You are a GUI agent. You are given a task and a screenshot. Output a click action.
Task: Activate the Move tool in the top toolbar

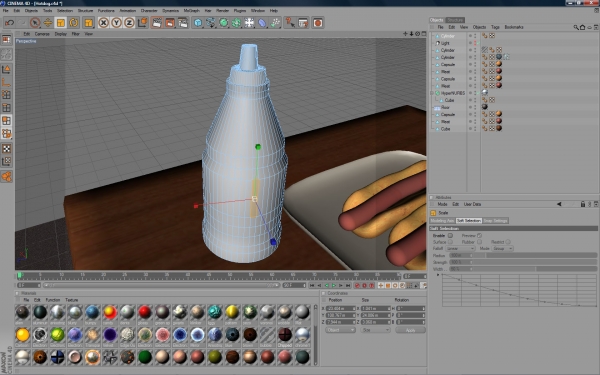48,23
